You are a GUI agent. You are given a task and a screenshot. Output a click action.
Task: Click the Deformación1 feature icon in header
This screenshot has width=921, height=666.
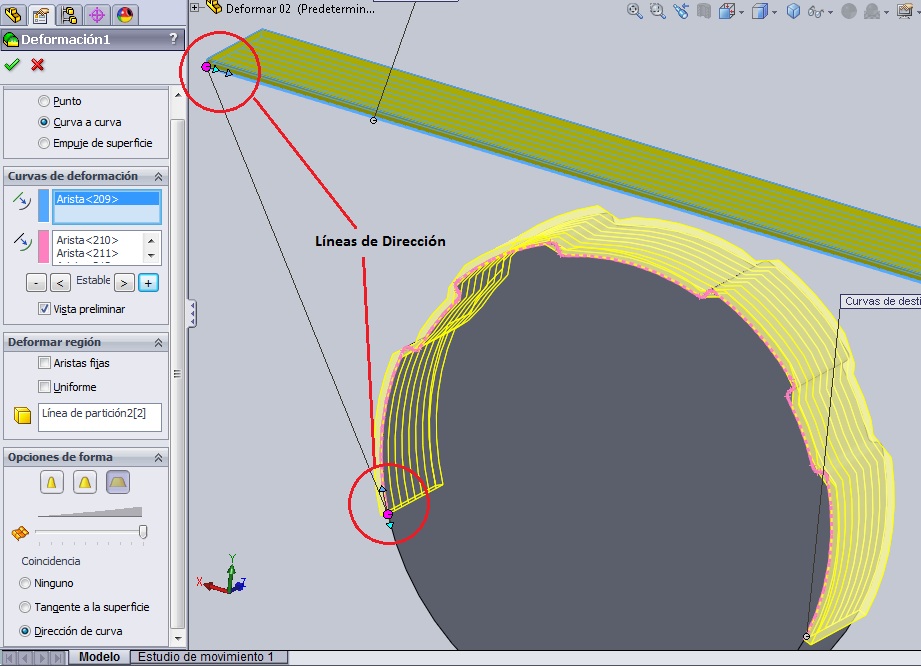pos(11,39)
